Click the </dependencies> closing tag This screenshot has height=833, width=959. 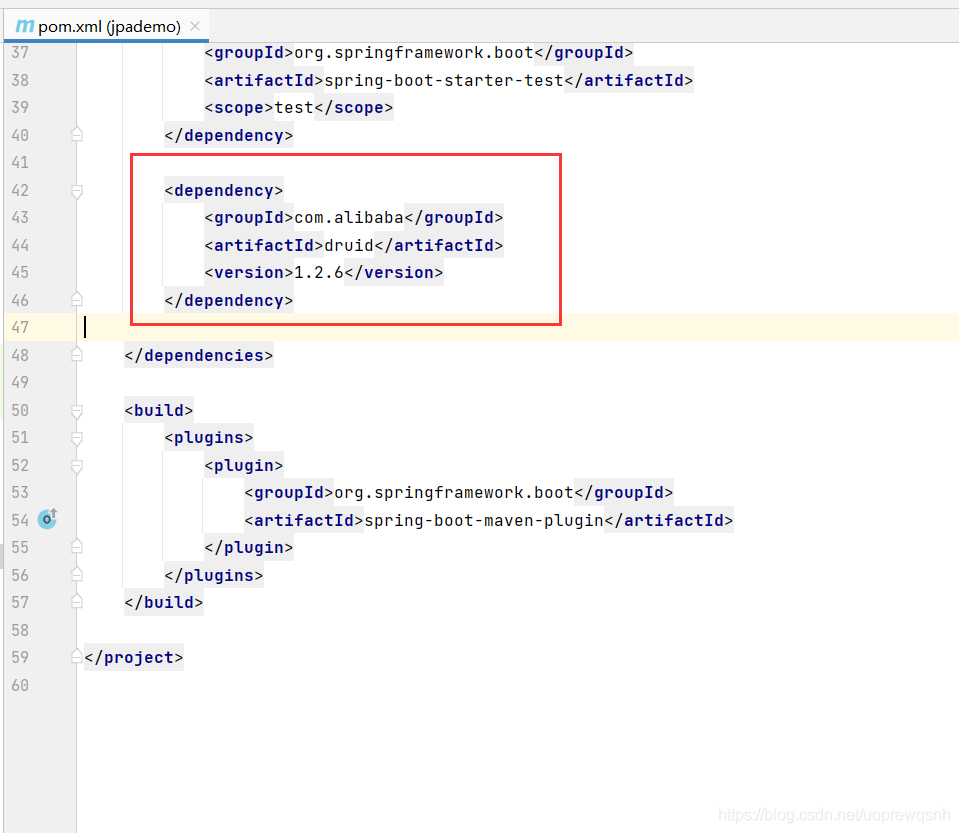click(x=199, y=355)
